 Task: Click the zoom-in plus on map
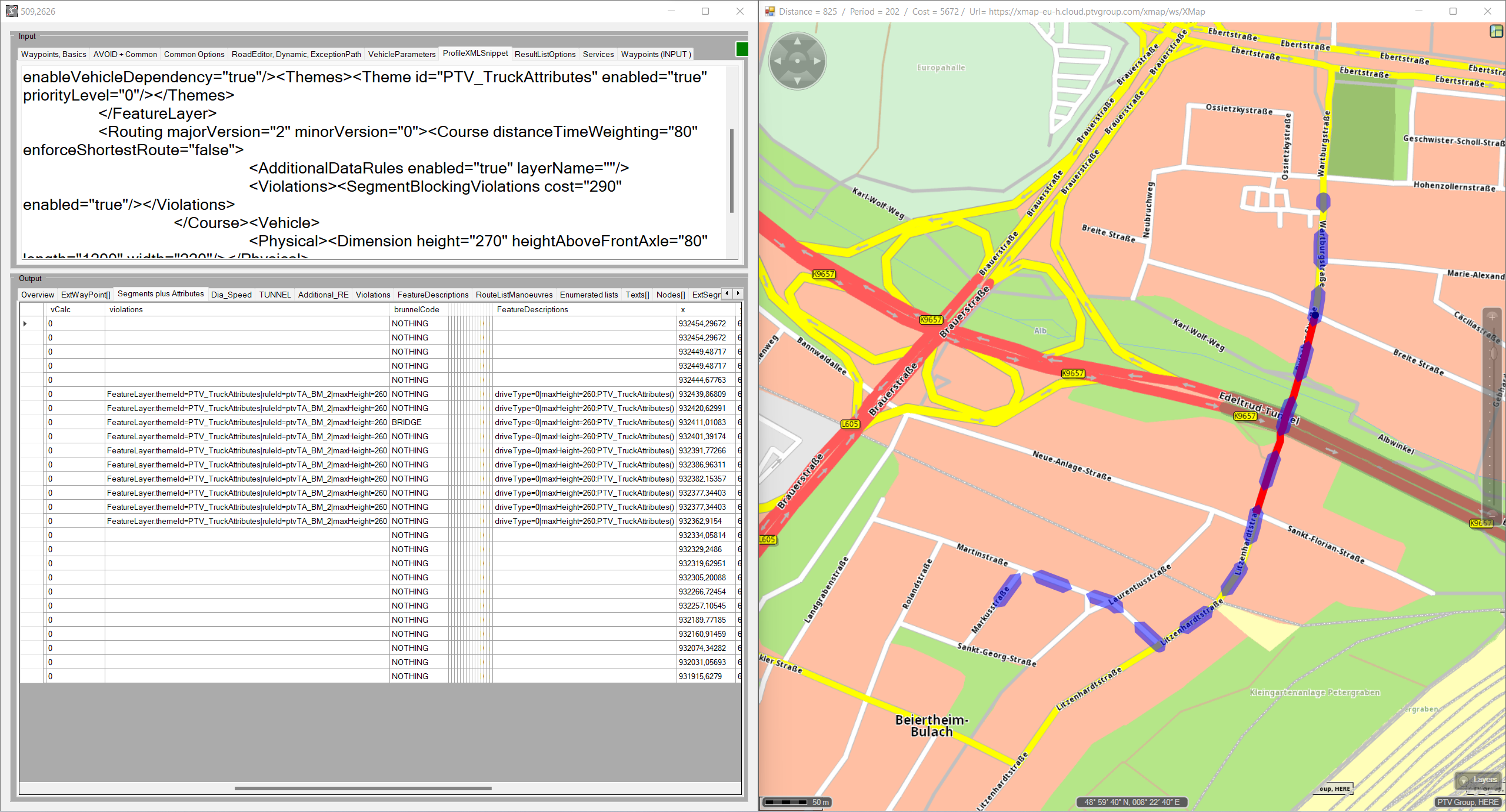click(1491, 316)
